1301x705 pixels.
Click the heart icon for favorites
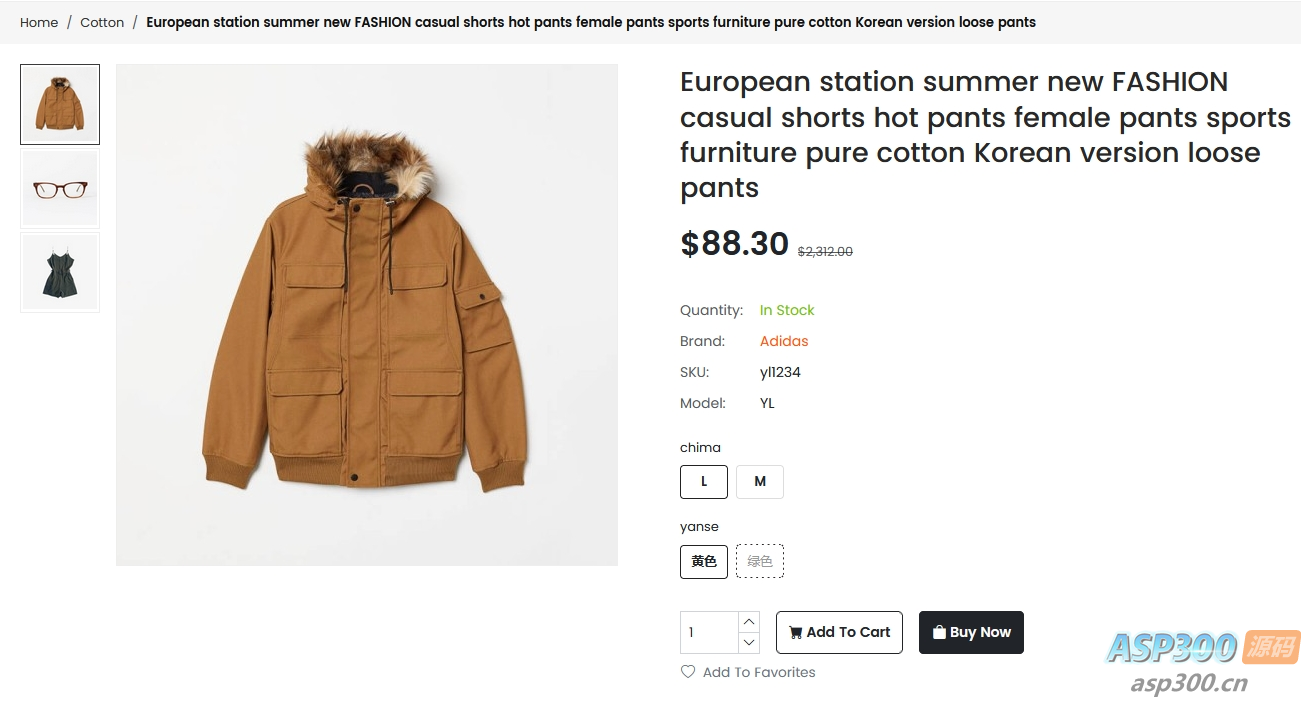688,672
